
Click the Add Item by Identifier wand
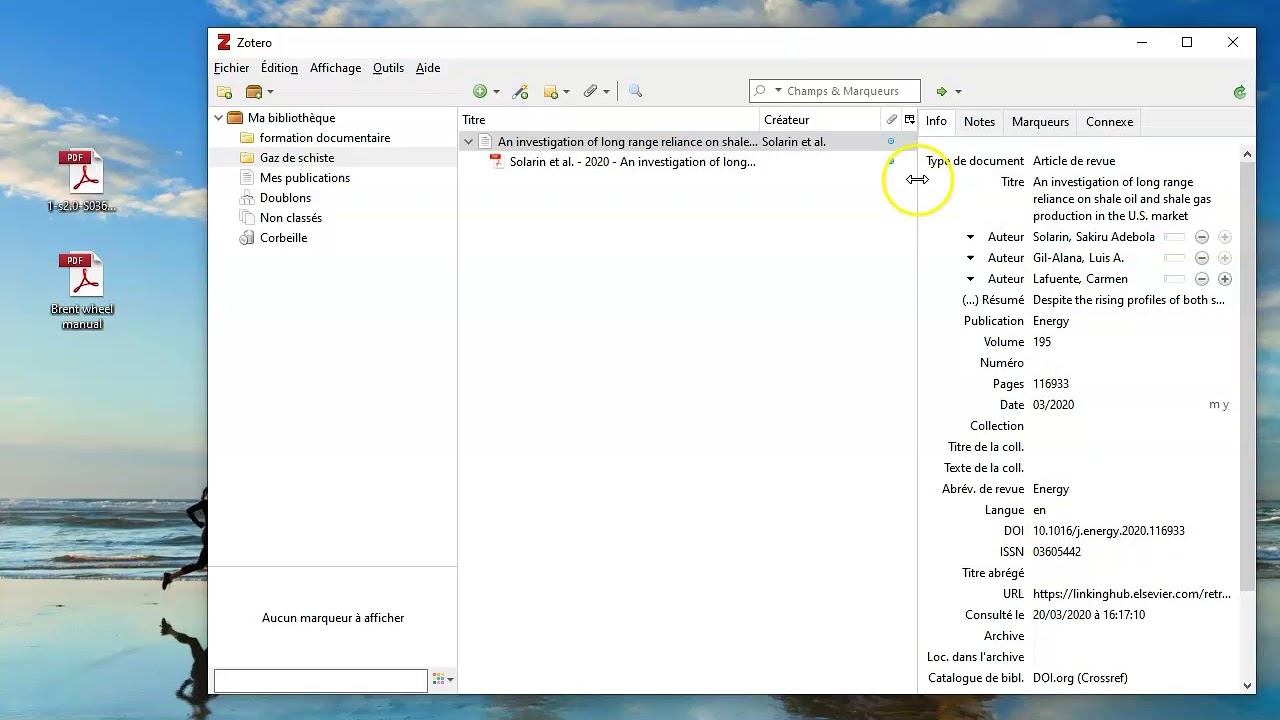(520, 91)
